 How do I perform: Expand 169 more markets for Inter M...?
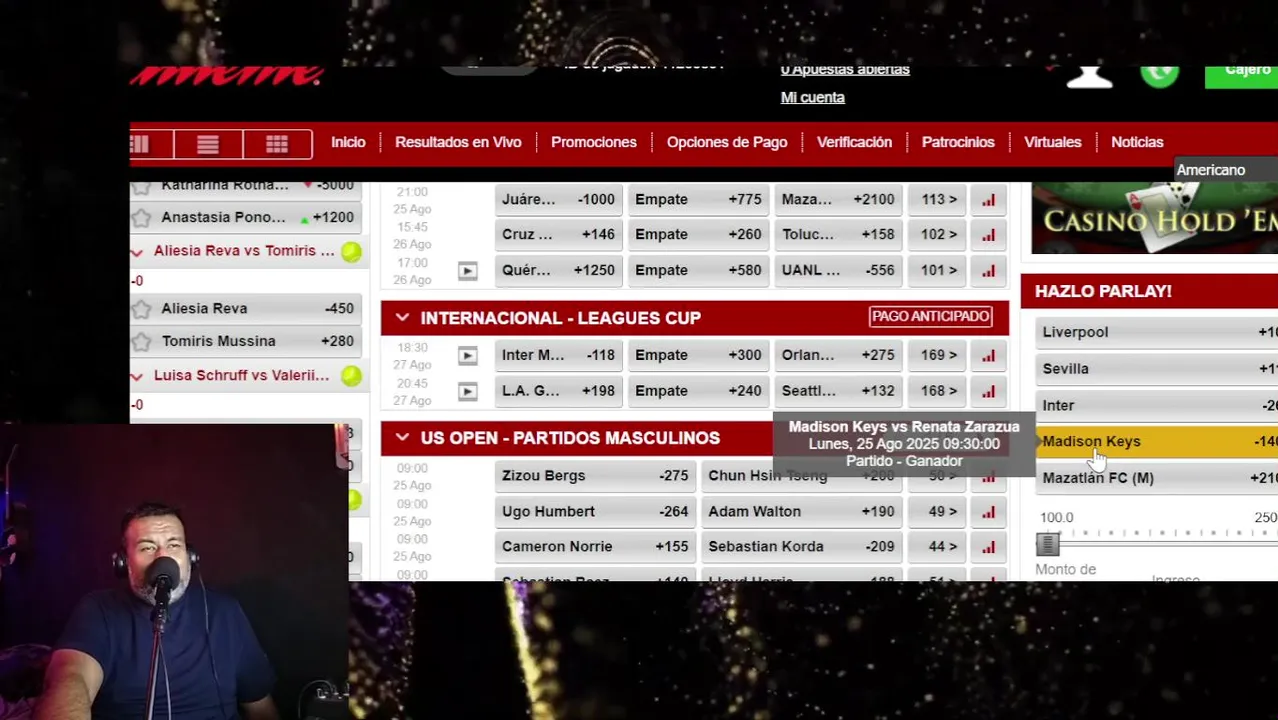click(939, 355)
